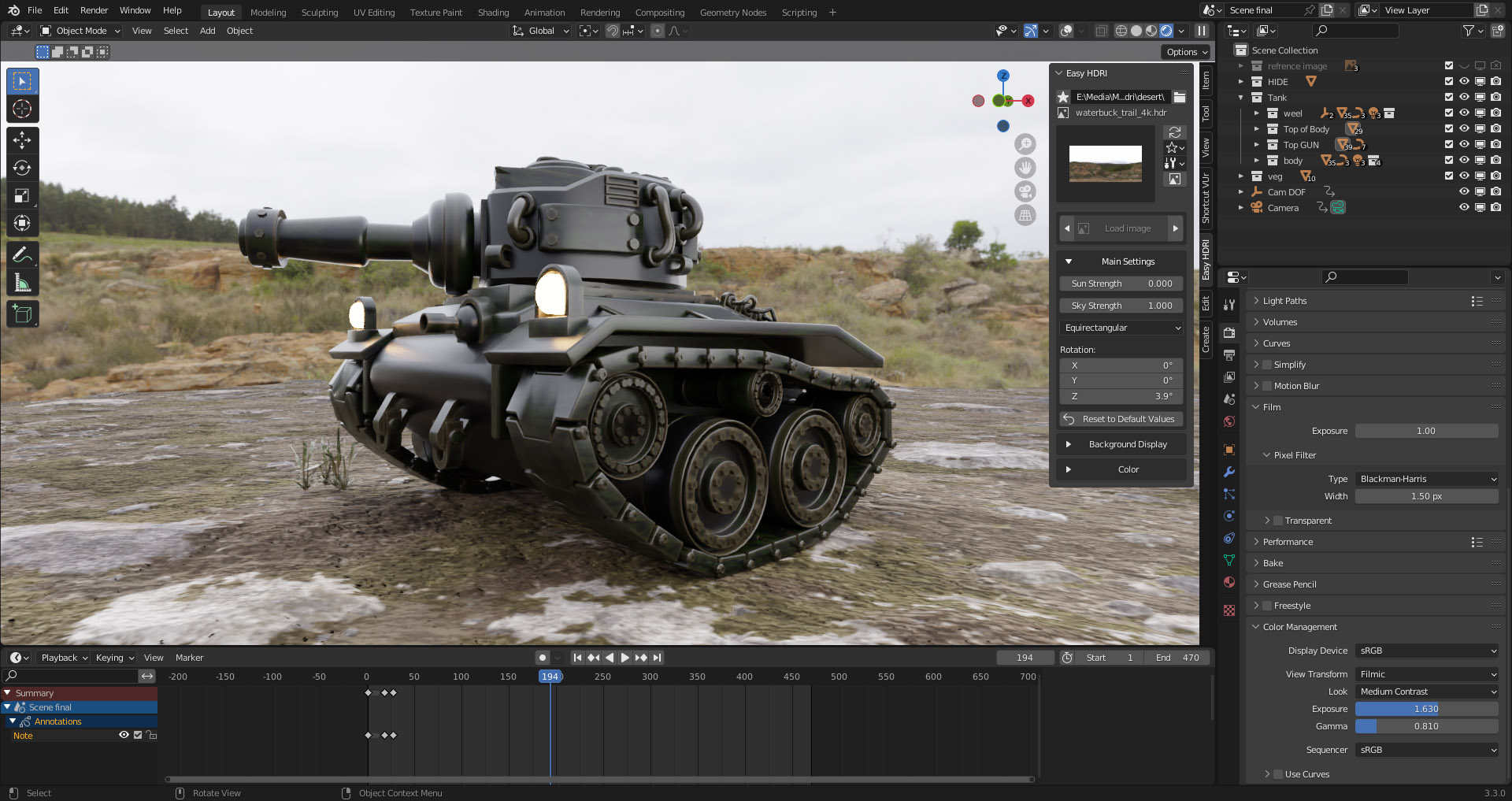Activate the Scale tool
The width and height of the screenshot is (1512, 801).
pyautogui.click(x=22, y=195)
